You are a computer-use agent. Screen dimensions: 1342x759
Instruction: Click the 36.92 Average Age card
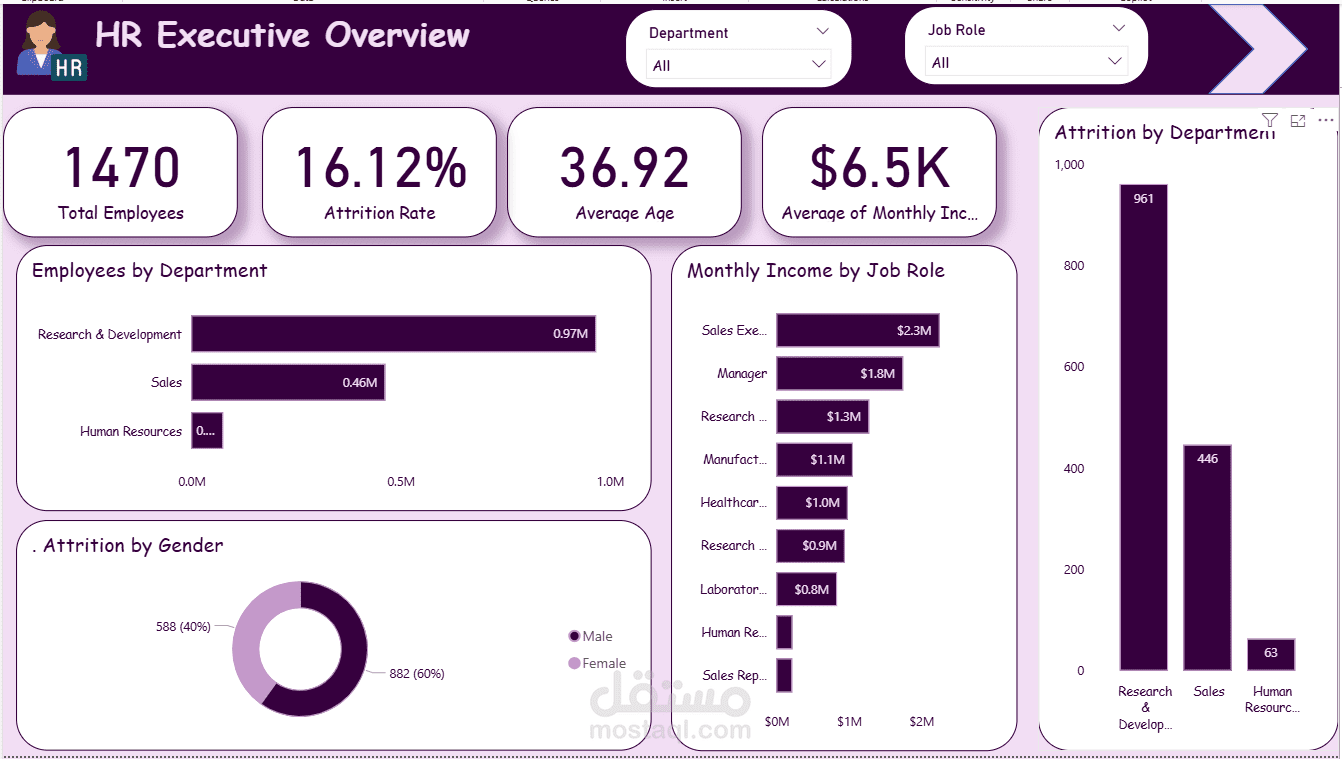(x=625, y=172)
